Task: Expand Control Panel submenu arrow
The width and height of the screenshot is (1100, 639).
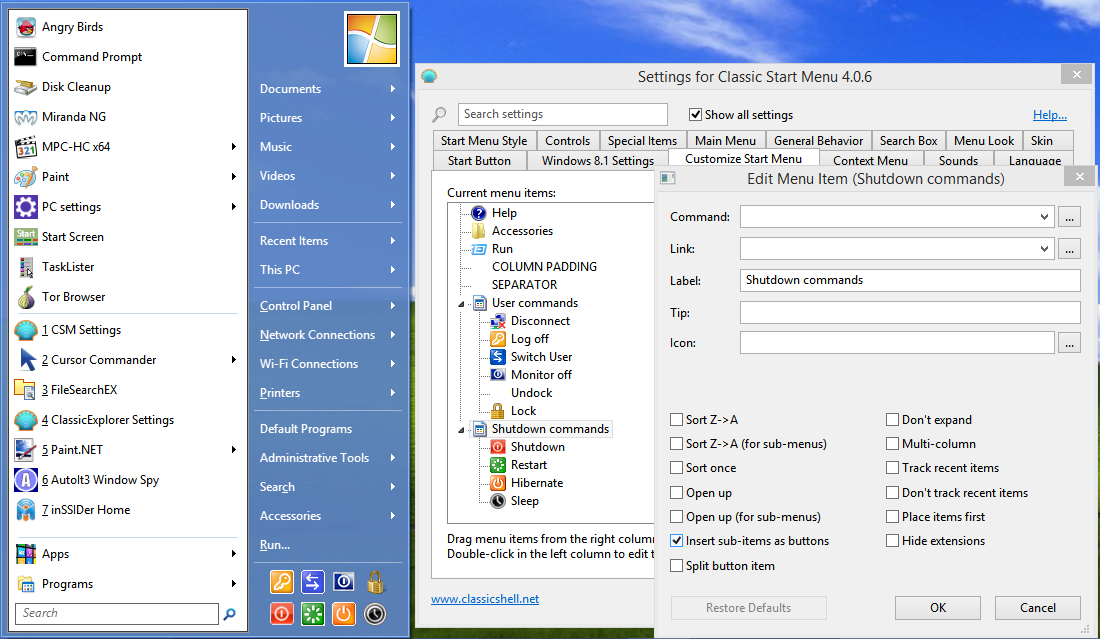Action: (393, 306)
